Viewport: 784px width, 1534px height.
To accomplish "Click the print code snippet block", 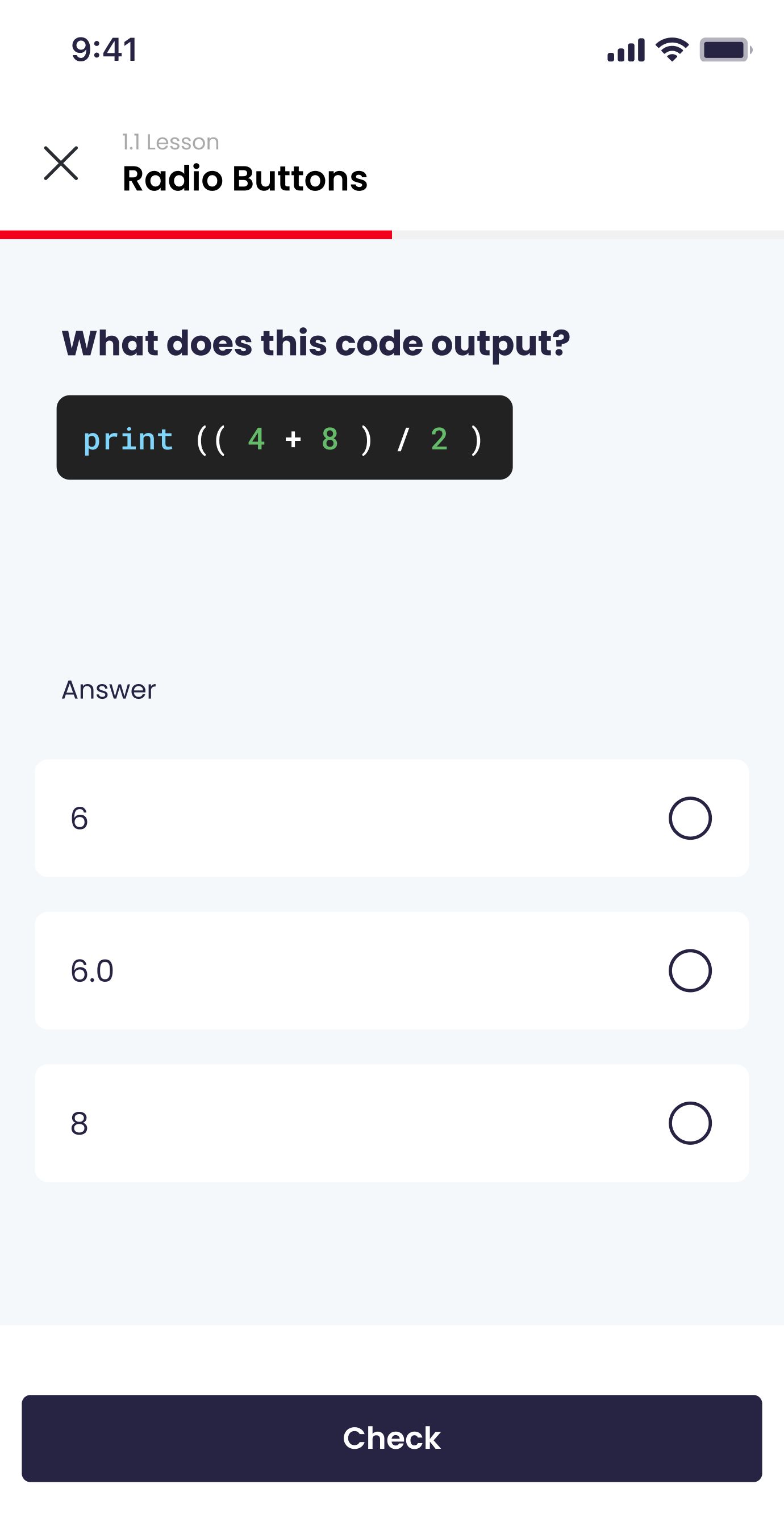I will coord(285,437).
